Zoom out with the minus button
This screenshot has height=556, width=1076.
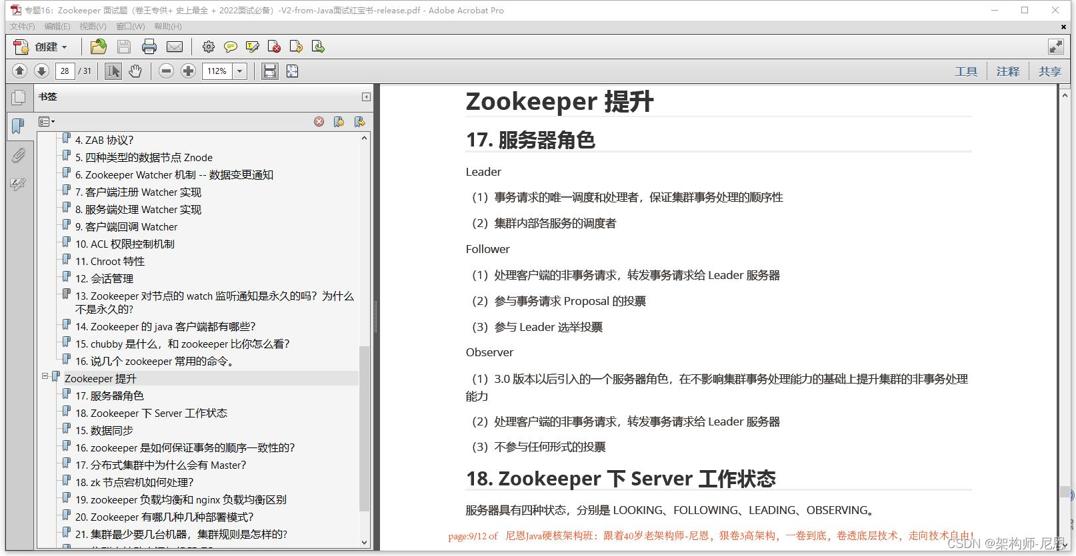pyautogui.click(x=166, y=71)
